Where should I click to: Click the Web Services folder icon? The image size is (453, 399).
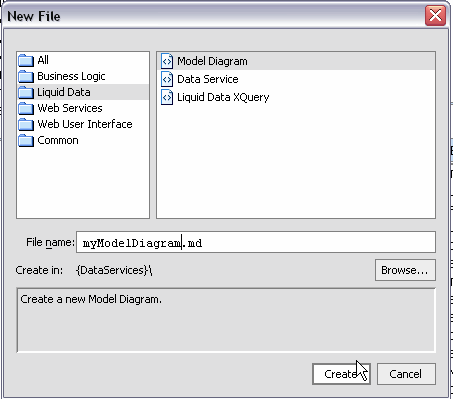(x=26, y=108)
